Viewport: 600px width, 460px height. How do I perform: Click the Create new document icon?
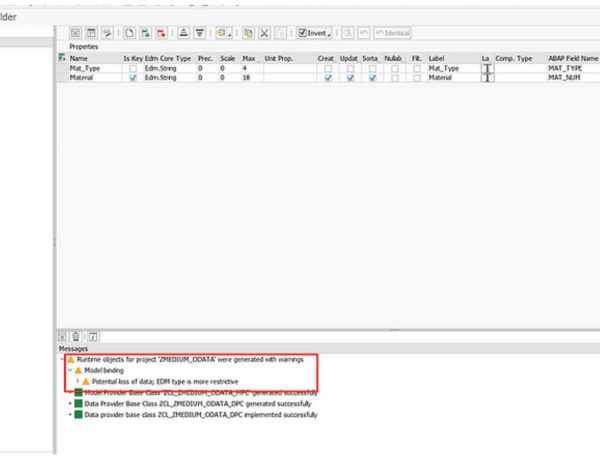click(129, 33)
